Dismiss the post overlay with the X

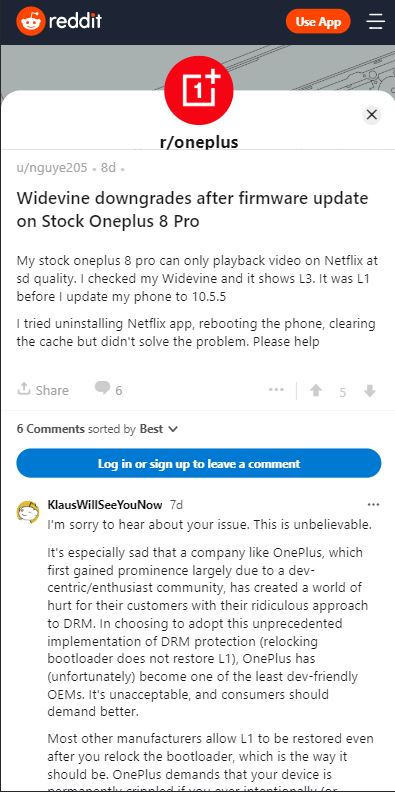point(372,115)
